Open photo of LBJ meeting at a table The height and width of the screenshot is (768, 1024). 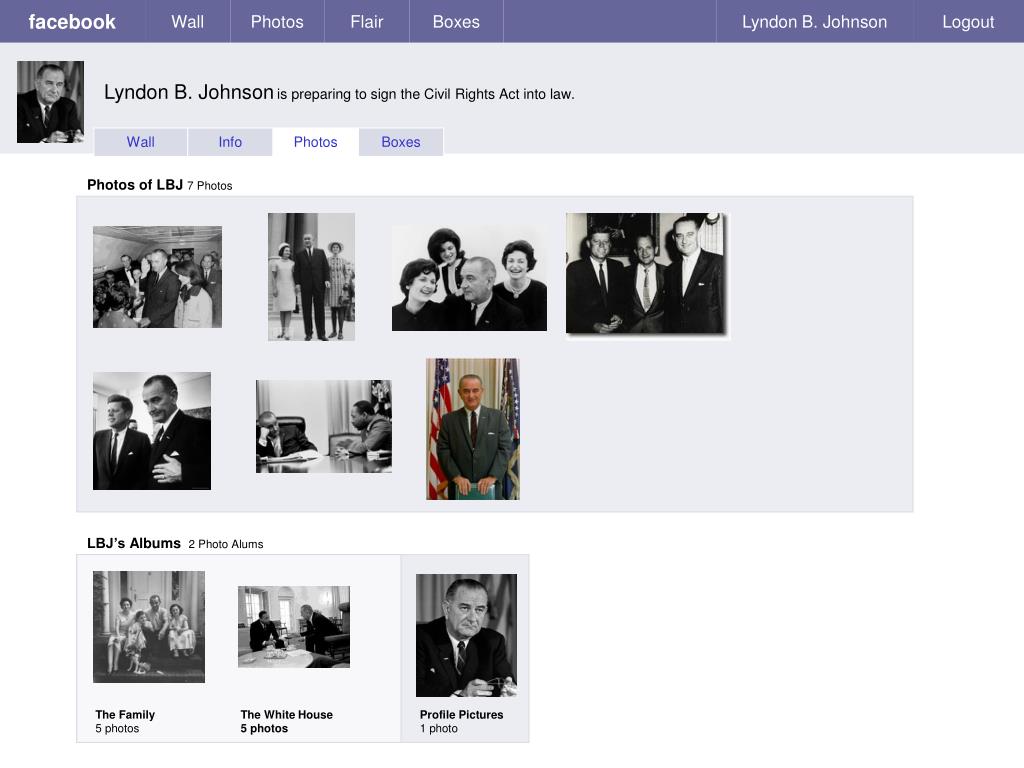[324, 426]
